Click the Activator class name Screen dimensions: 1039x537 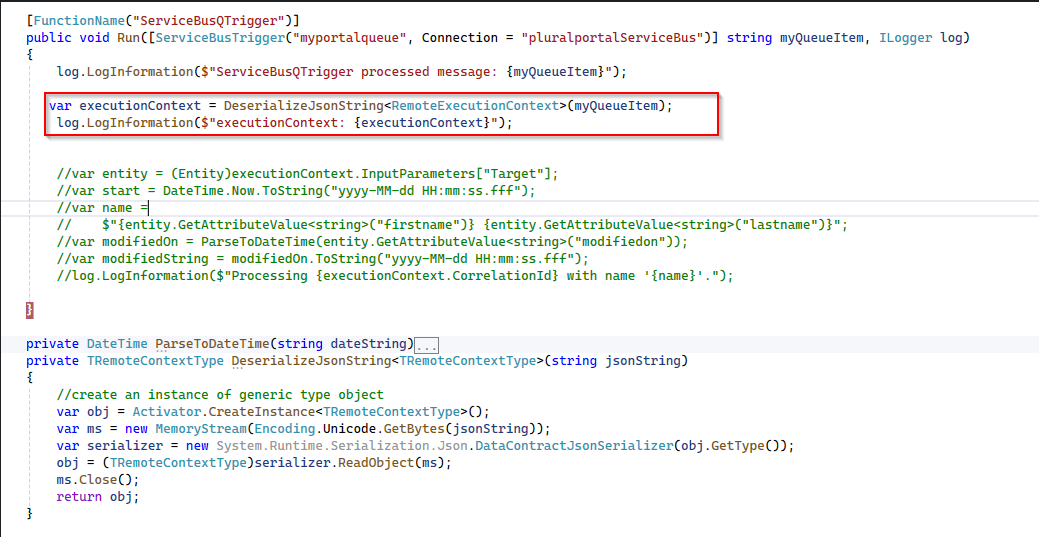pos(166,412)
